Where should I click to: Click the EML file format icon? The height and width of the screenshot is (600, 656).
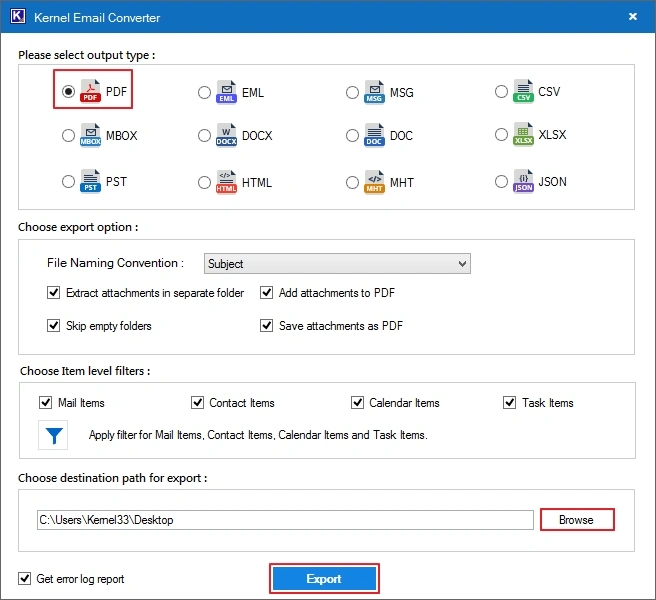click(226, 92)
